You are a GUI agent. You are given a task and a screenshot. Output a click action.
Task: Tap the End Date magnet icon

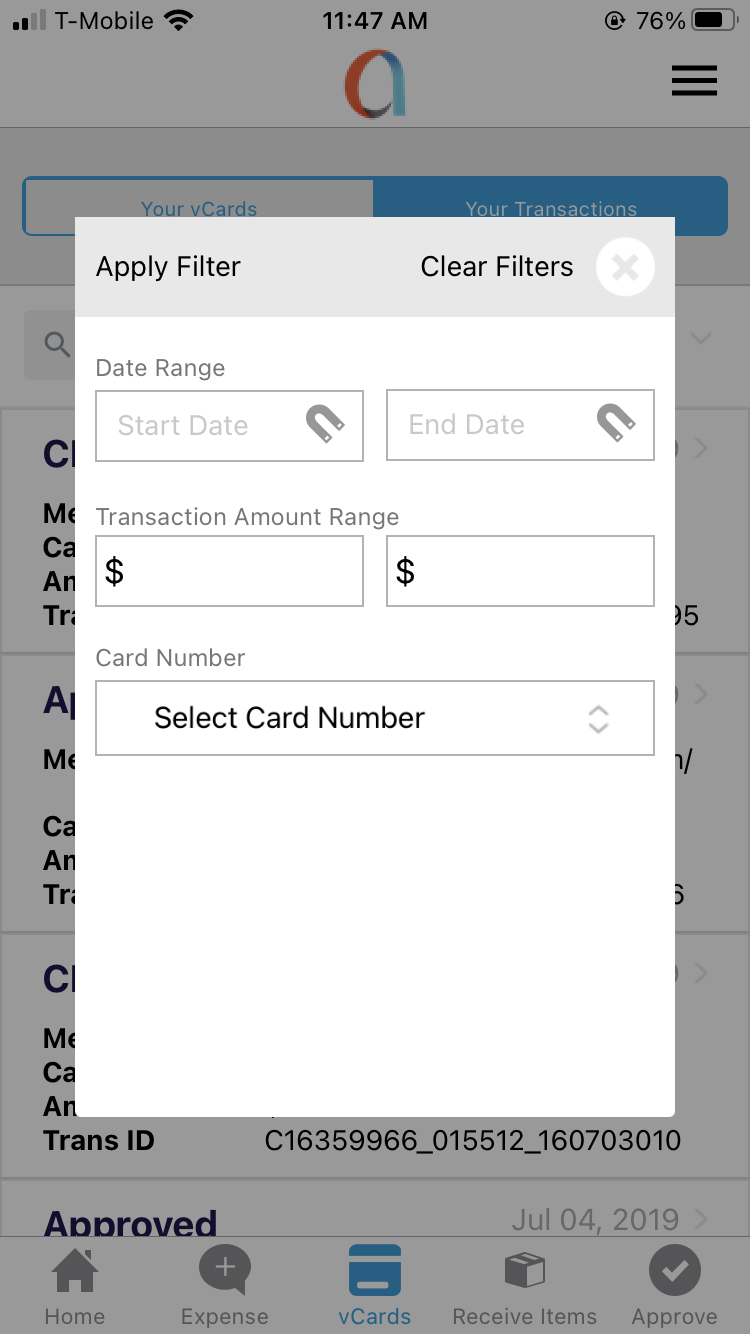tap(616, 425)
